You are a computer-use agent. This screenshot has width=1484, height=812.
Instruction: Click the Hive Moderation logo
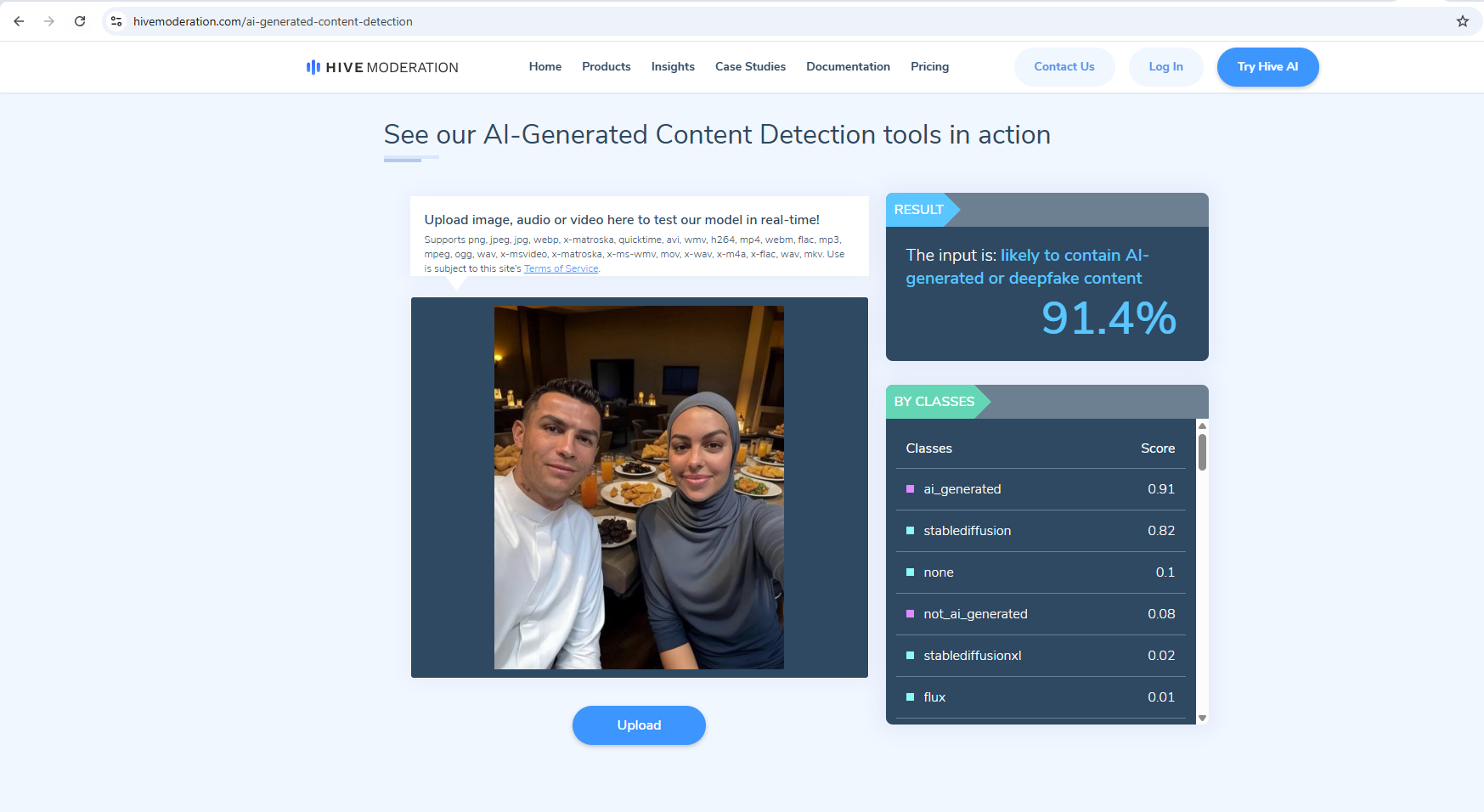(x=382, y=67)
